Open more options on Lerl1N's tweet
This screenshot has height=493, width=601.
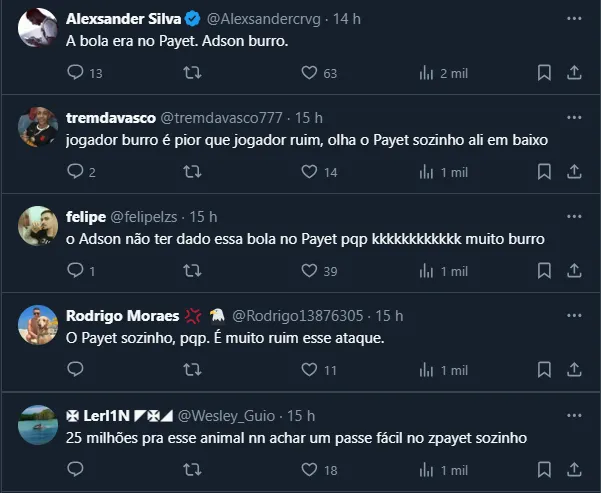[574, 415]
